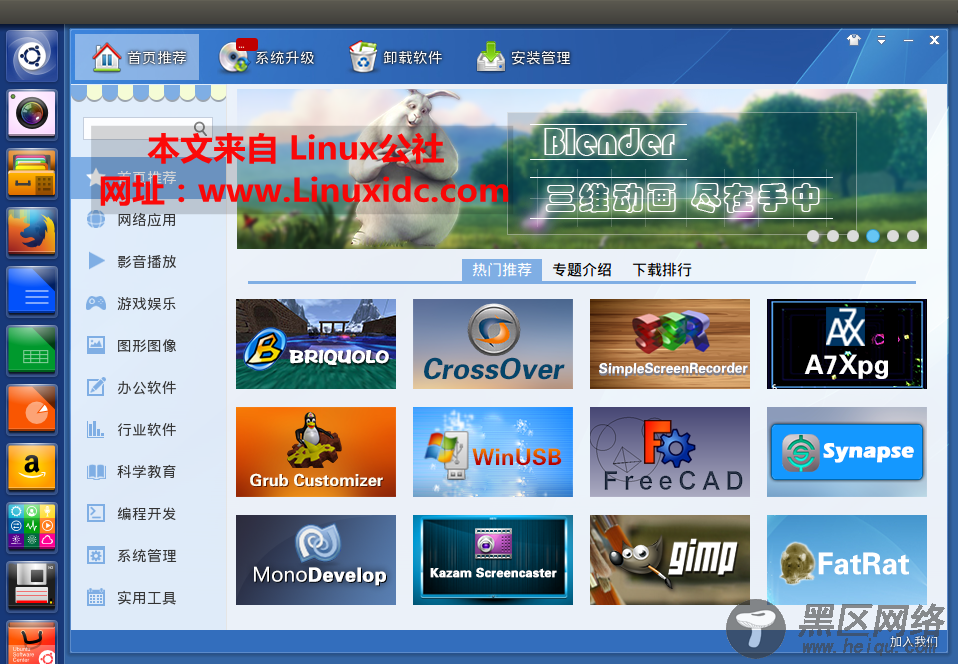The image size is (958, 664).
Task: Open the FatRat app tile
Action: point(847,560)
